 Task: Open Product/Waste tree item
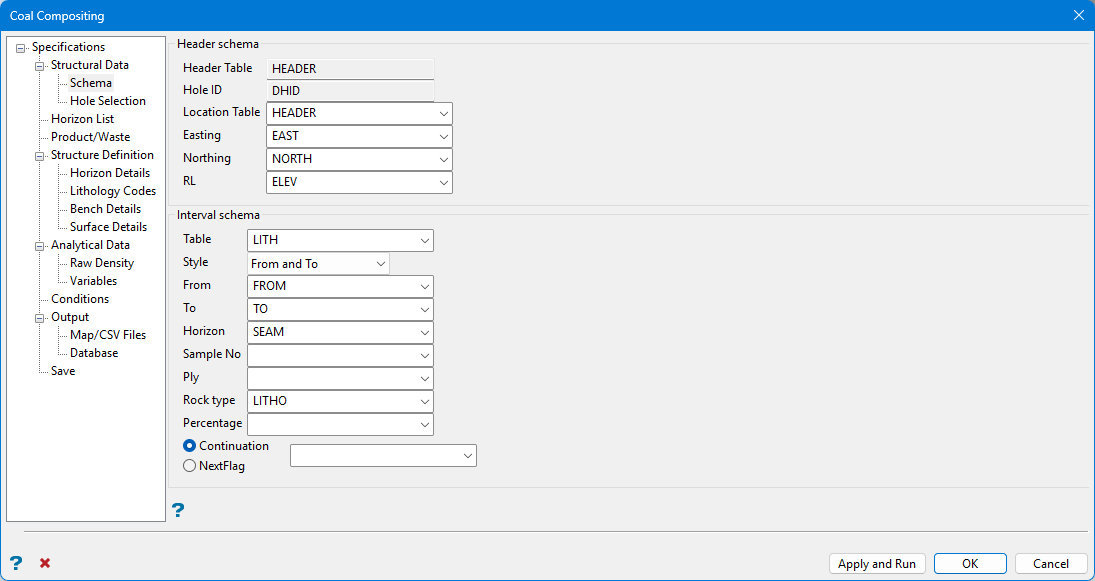point(90,138)
